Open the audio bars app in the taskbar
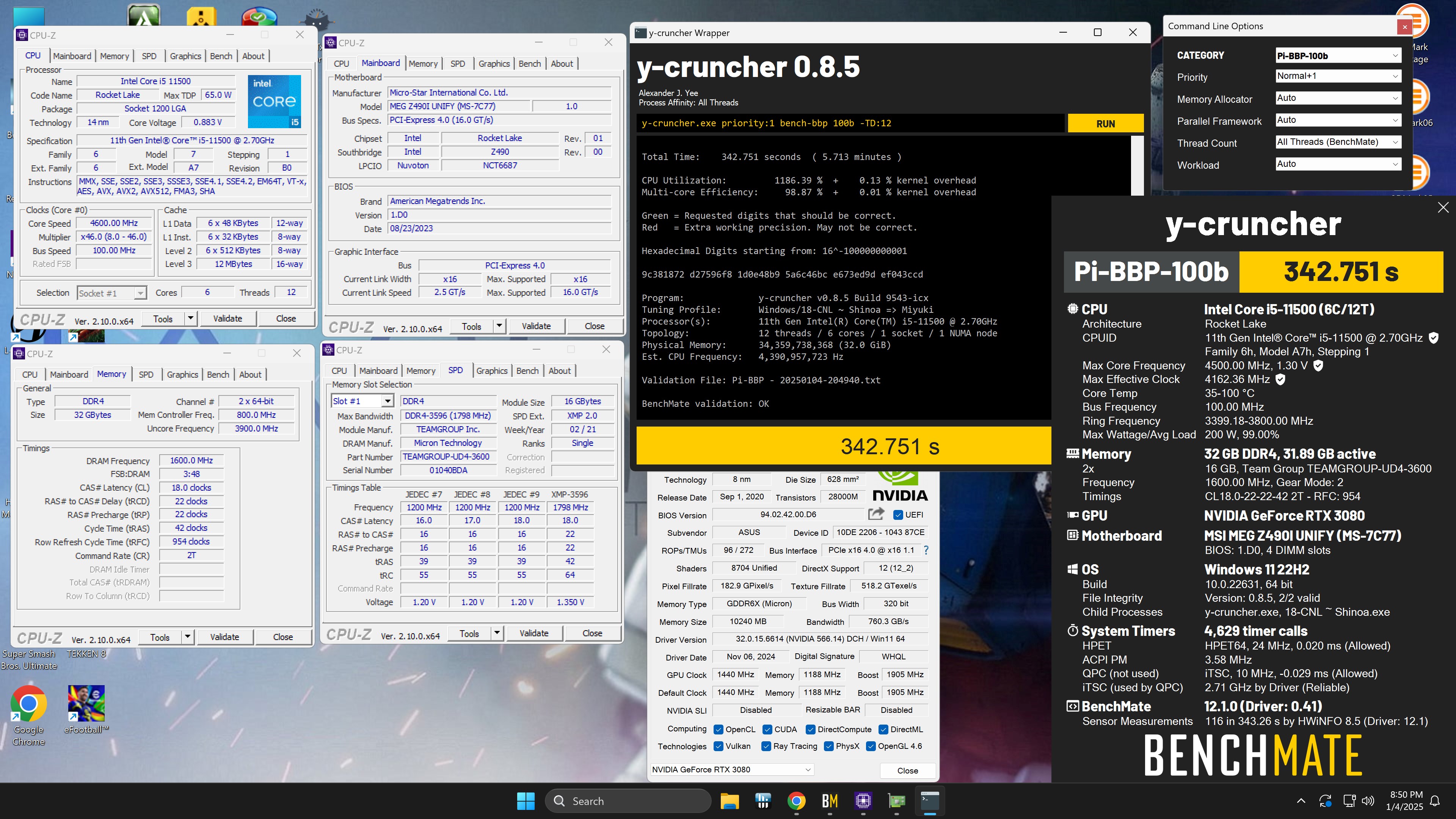This screenshot has width=1456, height=819. (x=763, y=801)
